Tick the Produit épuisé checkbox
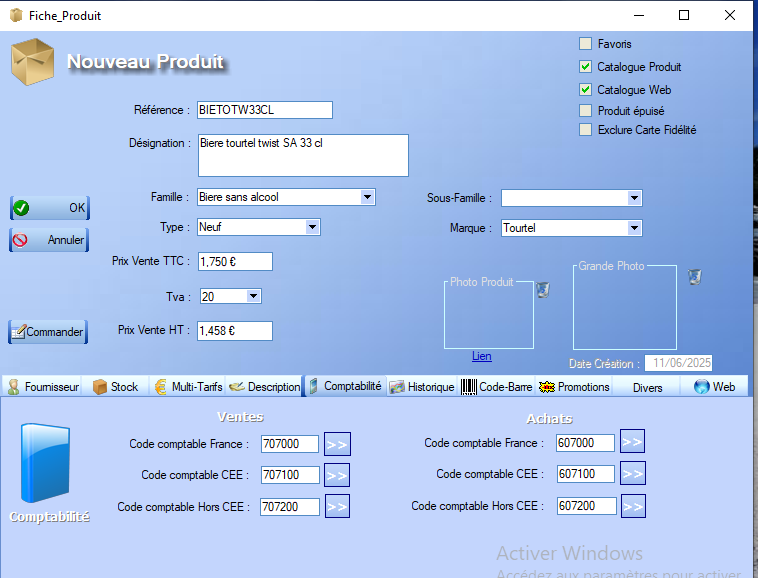The height and width of the screenshot is (578, 758). click(x=586, y=111)
